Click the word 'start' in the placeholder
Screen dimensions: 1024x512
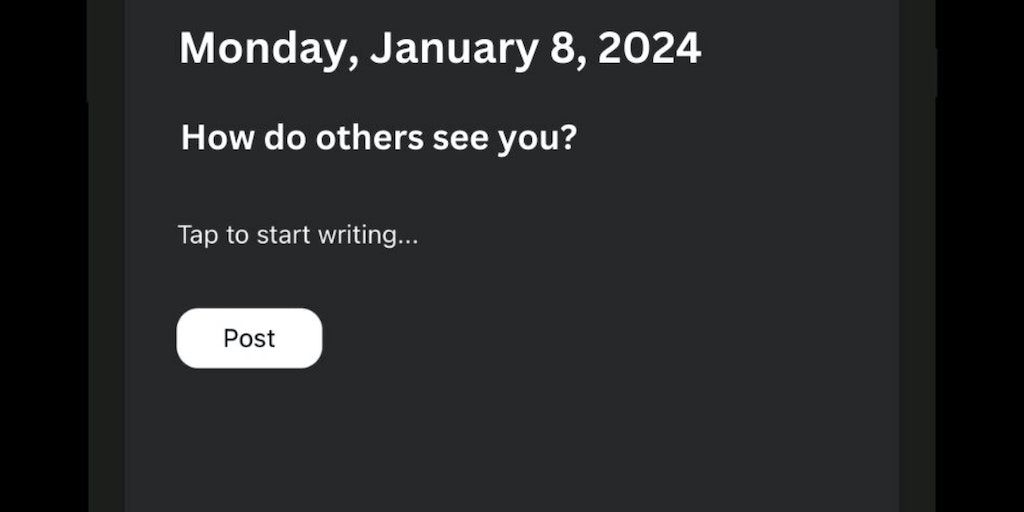tap(284, 236)
